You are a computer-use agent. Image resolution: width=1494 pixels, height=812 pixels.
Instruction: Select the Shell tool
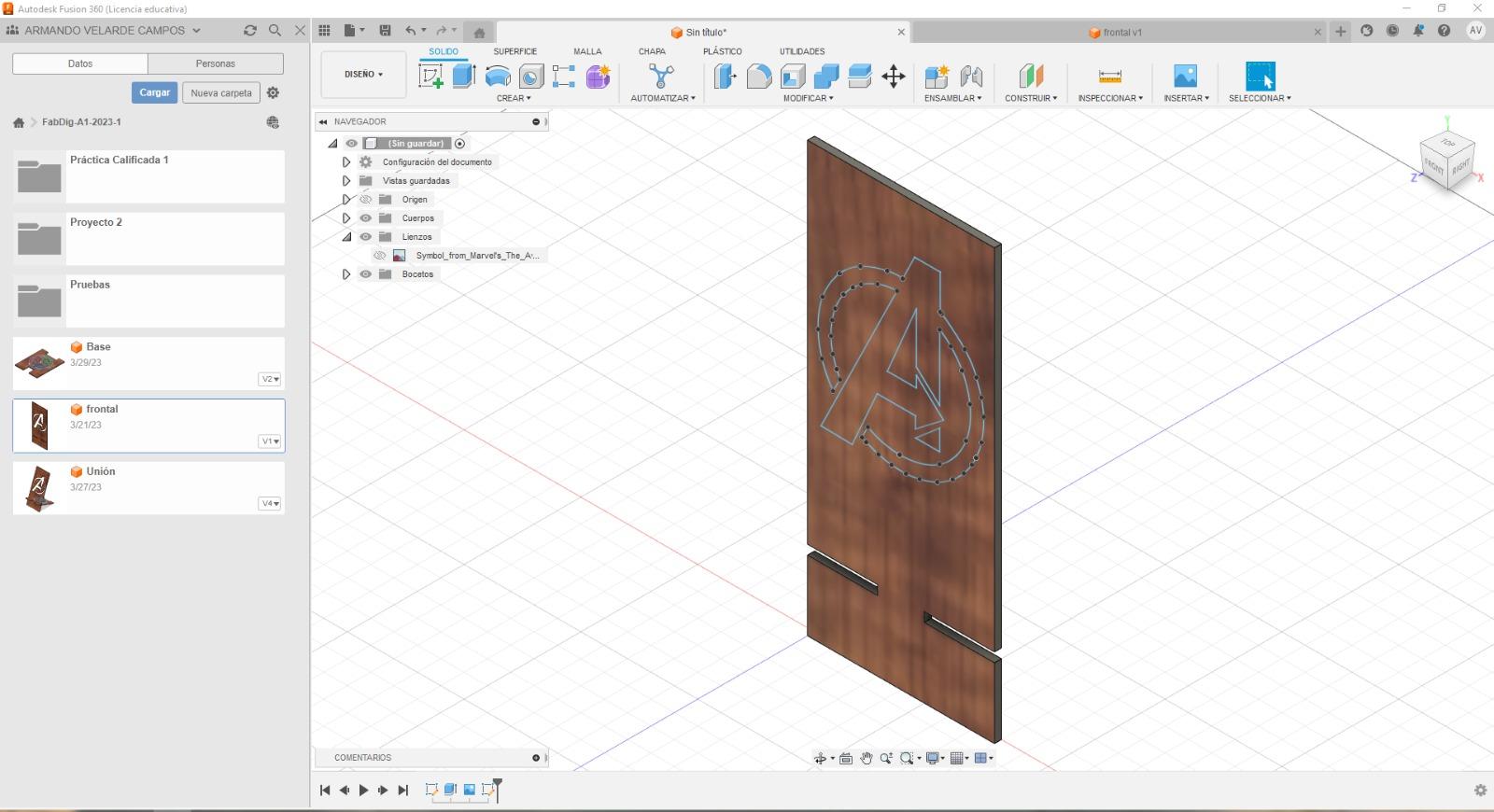click(x=793, y=77)
